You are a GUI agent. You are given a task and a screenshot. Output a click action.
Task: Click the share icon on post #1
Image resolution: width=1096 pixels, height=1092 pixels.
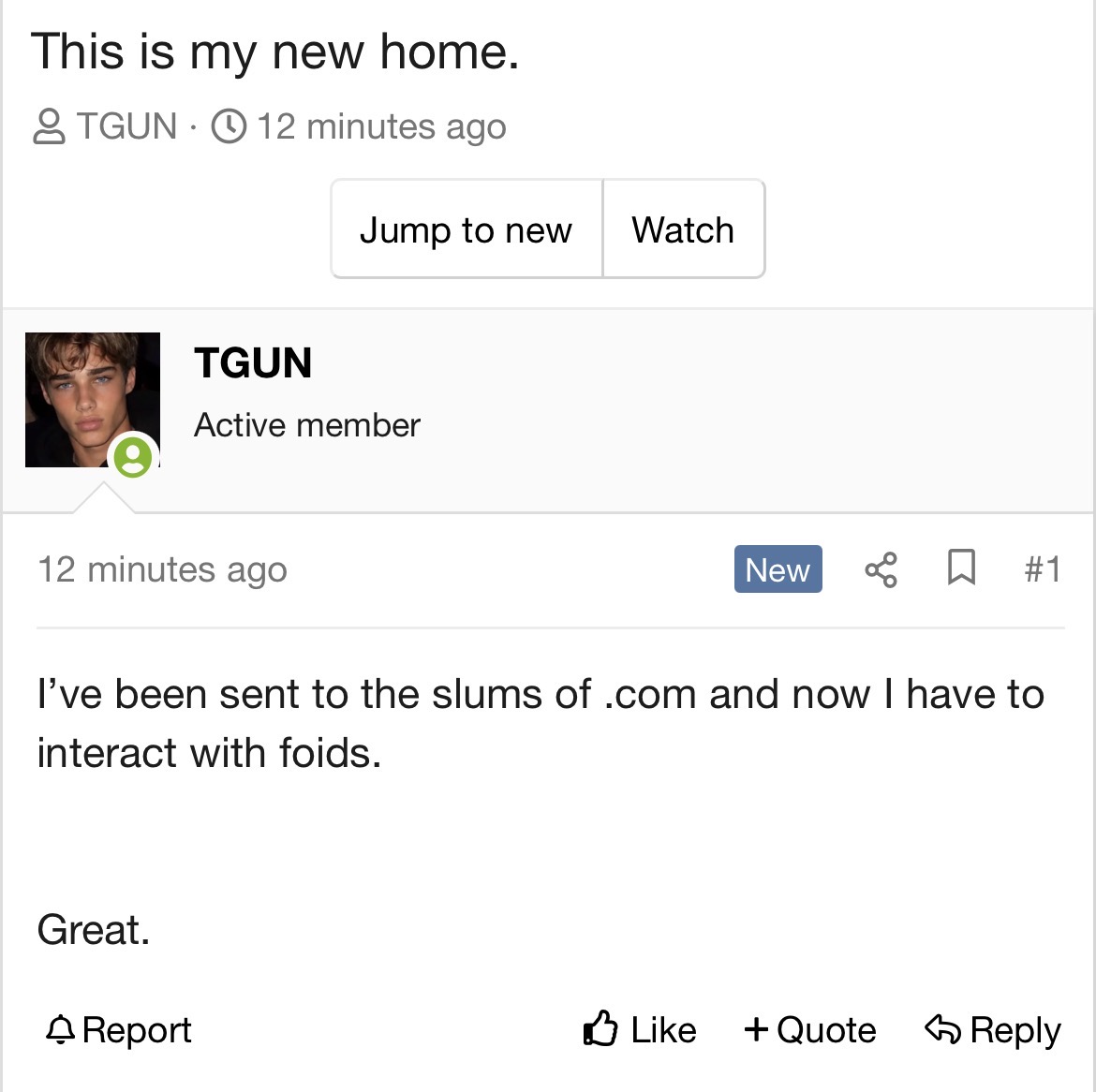(881, 569)
